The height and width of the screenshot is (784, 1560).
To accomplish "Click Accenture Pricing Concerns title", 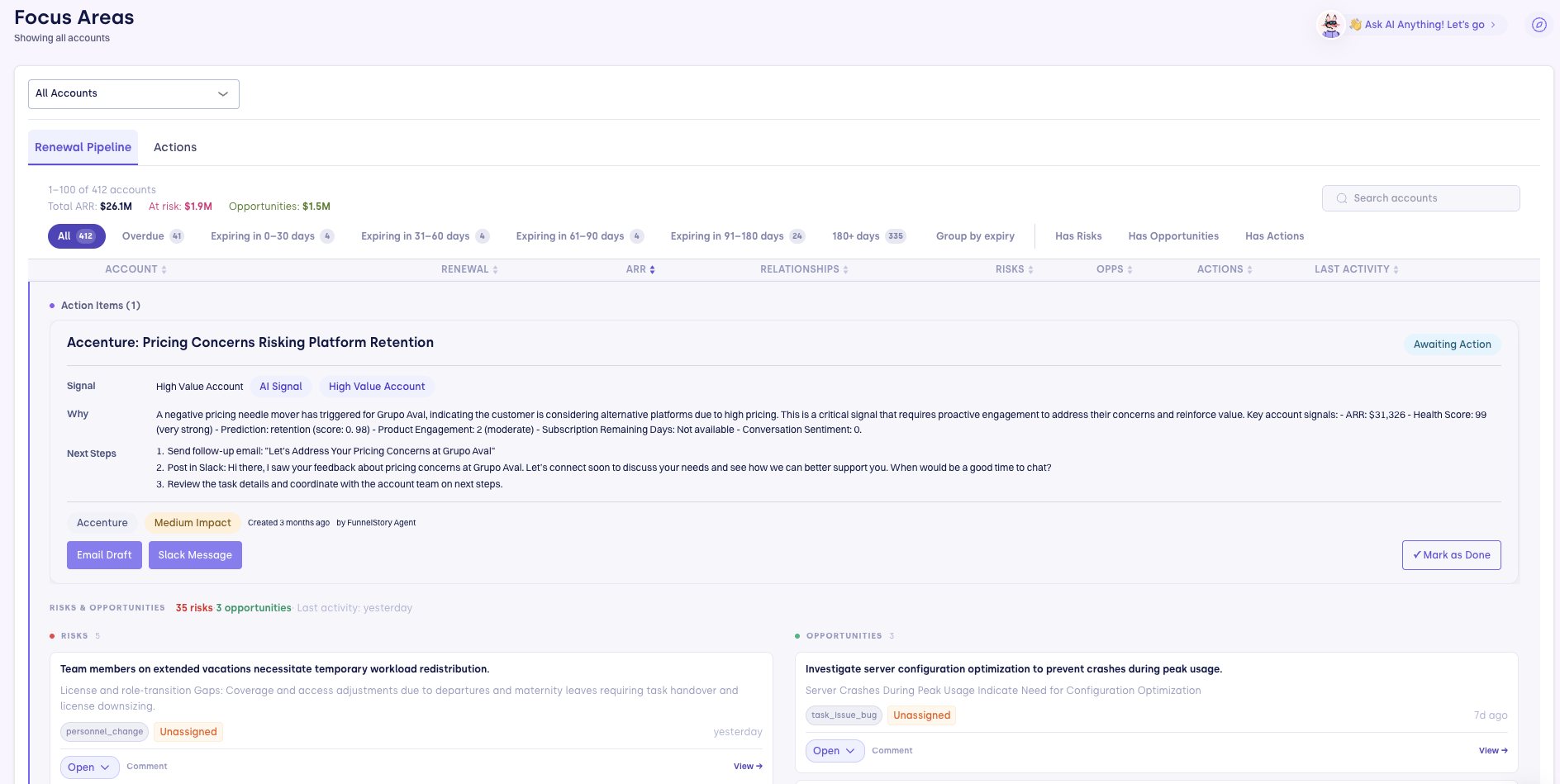I will click(x=250, y=343).
